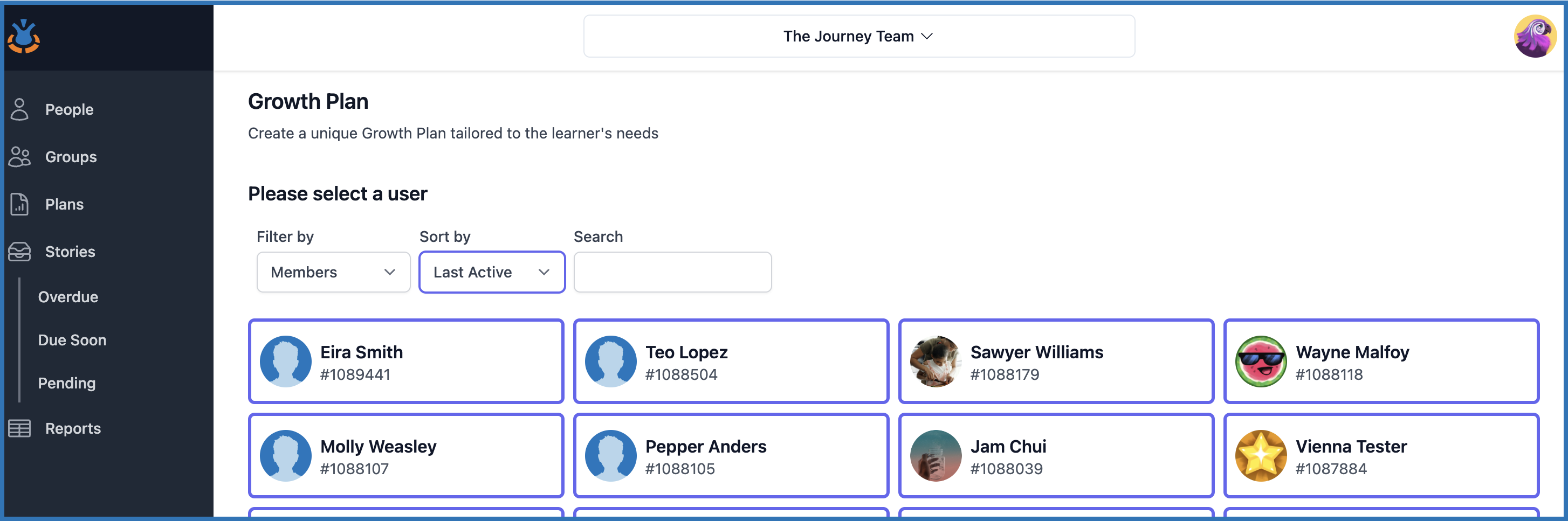
Task: Open the Members filter dropdown
Action: click(333, 273)
